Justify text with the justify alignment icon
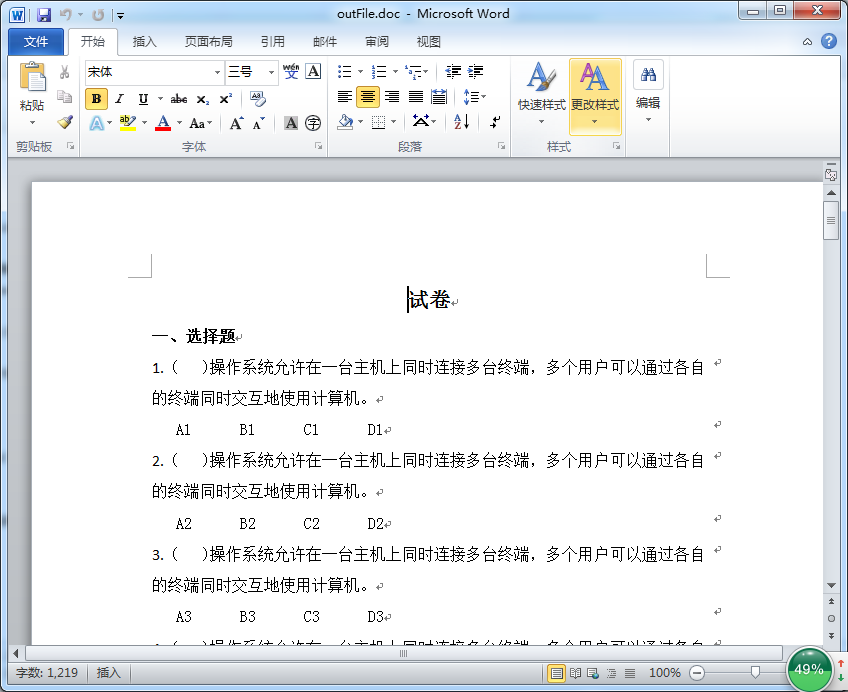The width and height of the screenshot is (848, 692). pyautogui.click(x=415, y=97)
